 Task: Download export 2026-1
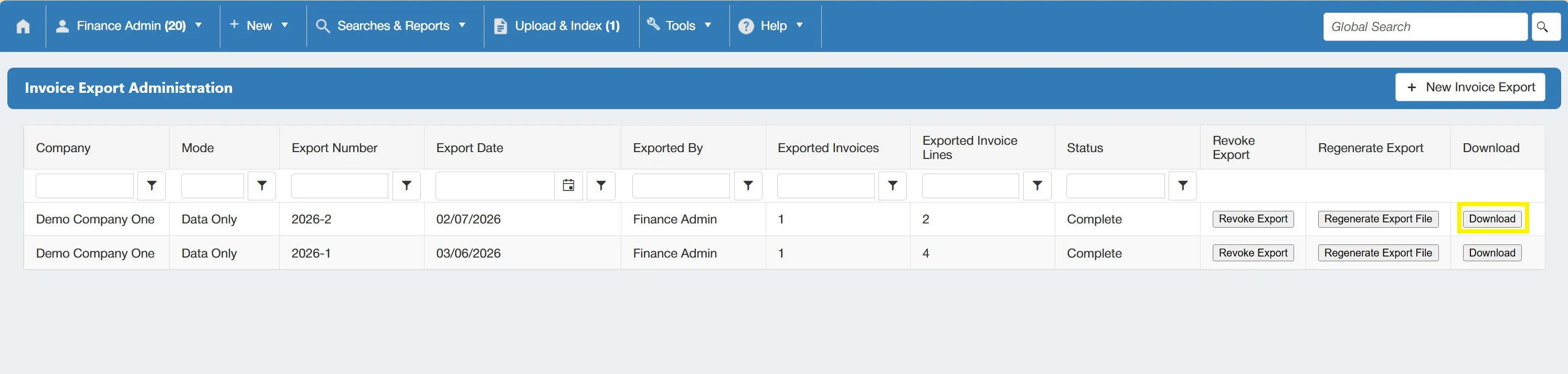pyautogui.click(x=1492, y=253)
